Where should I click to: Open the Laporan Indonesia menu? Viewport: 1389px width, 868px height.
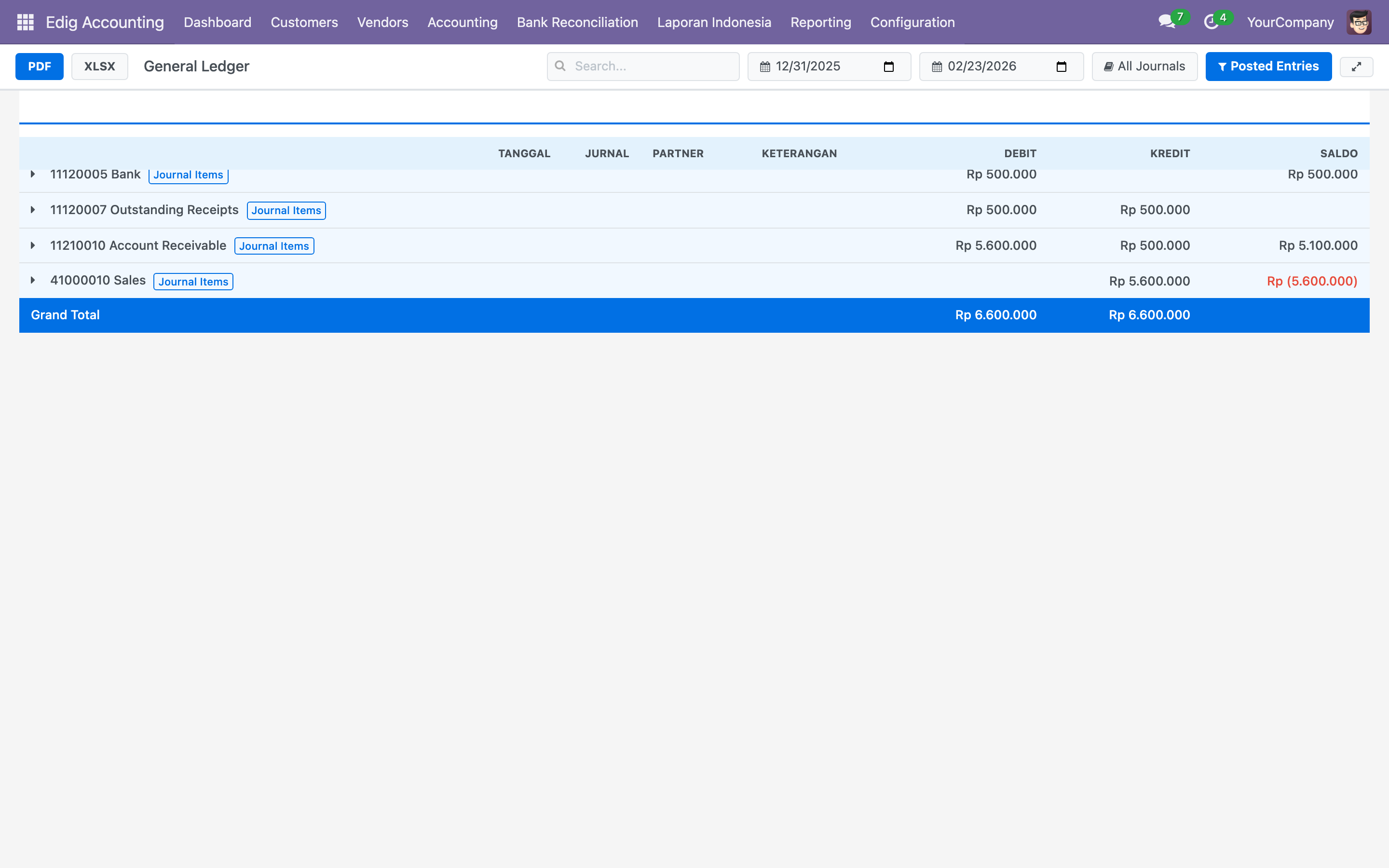714,22
